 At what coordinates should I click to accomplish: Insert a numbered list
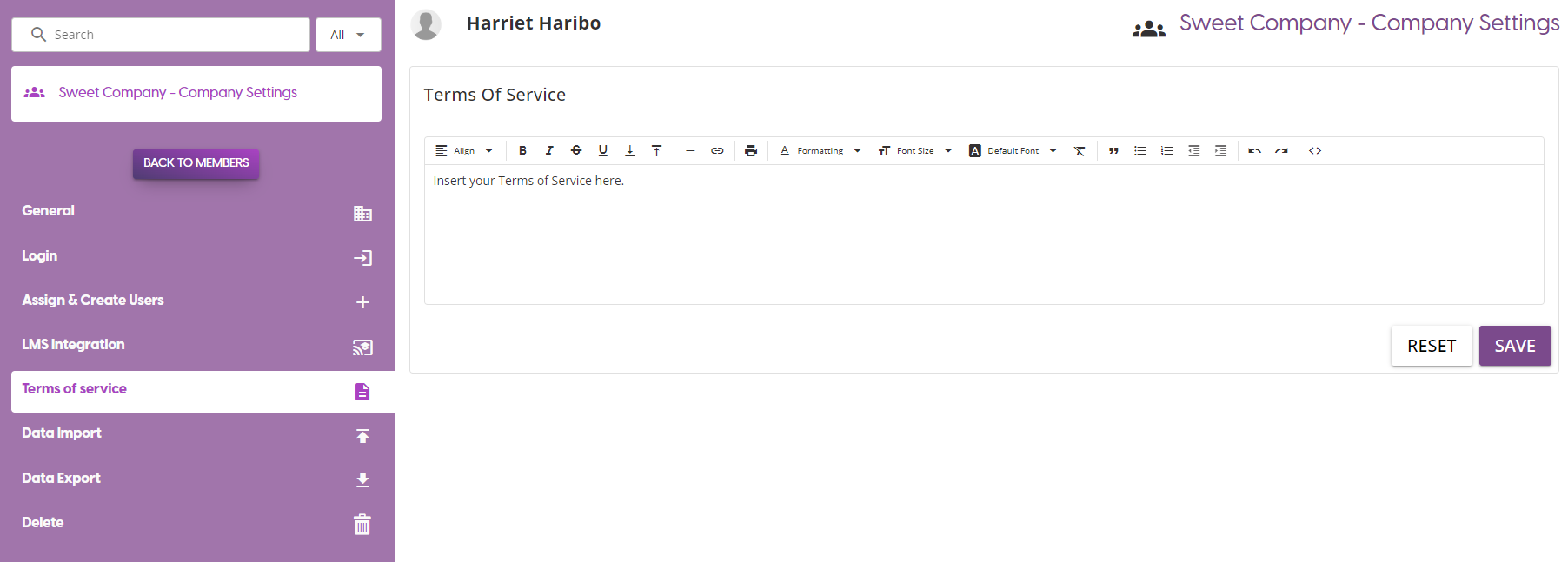coord(1167,151)
